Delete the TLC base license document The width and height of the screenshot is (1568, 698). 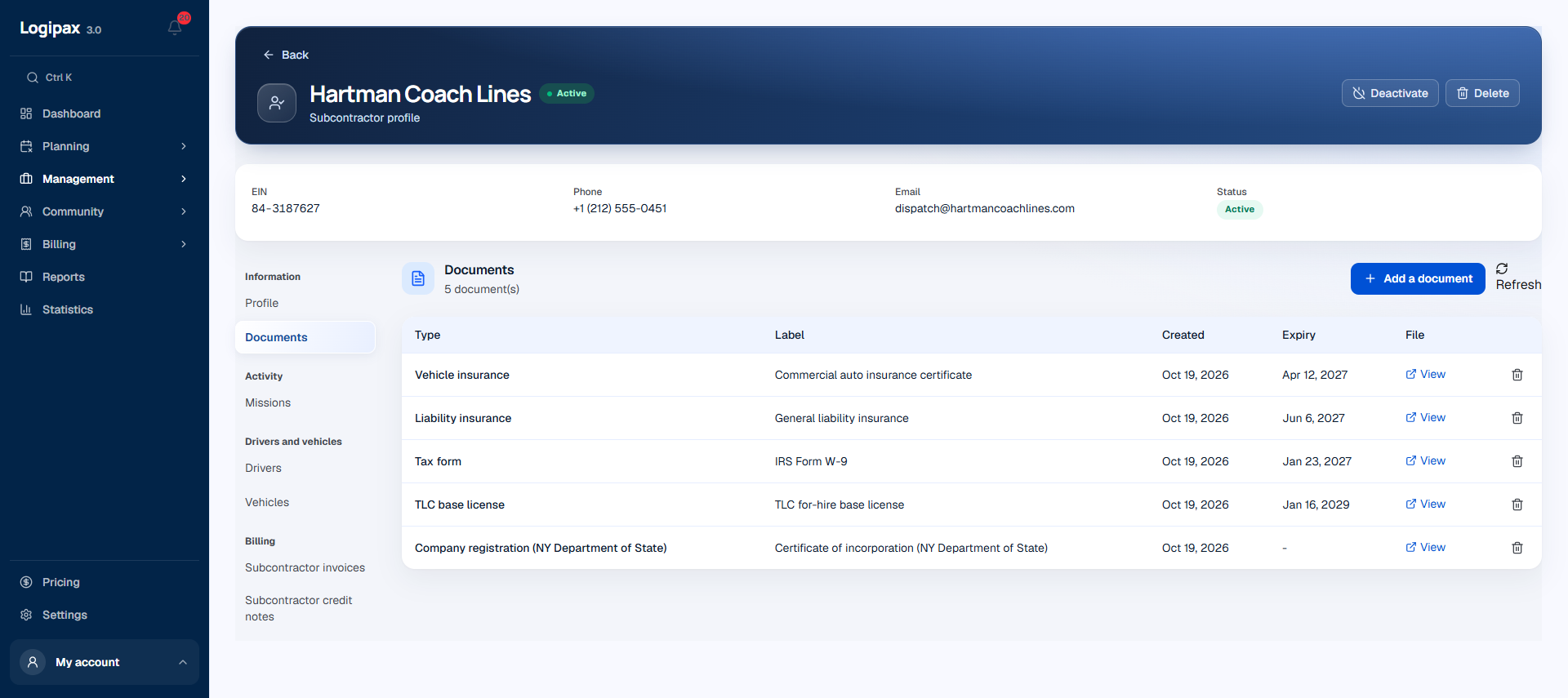(x=1517, y=505)
